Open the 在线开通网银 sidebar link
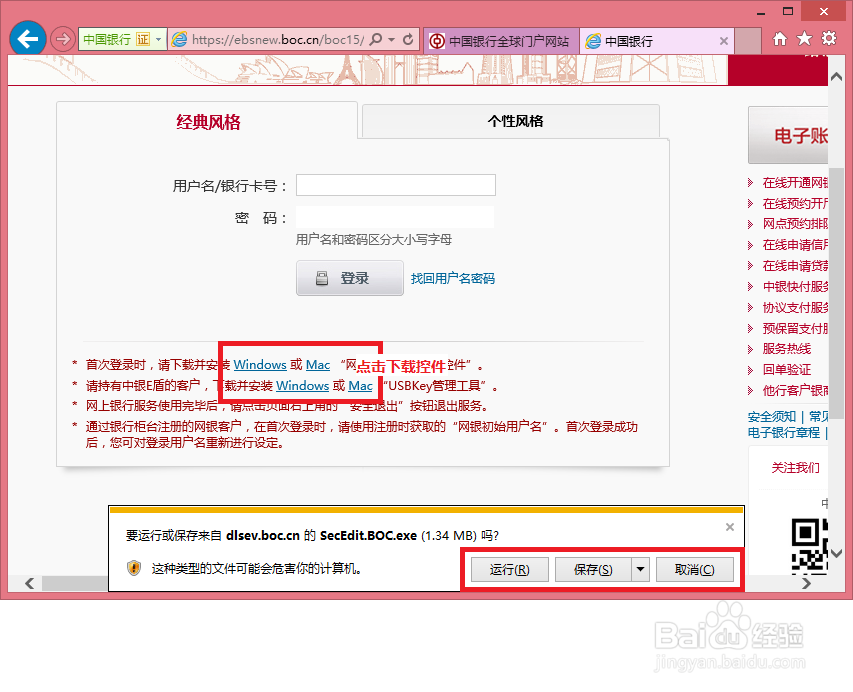The width and height of the screenshot is (853, 692). point(795,182)
